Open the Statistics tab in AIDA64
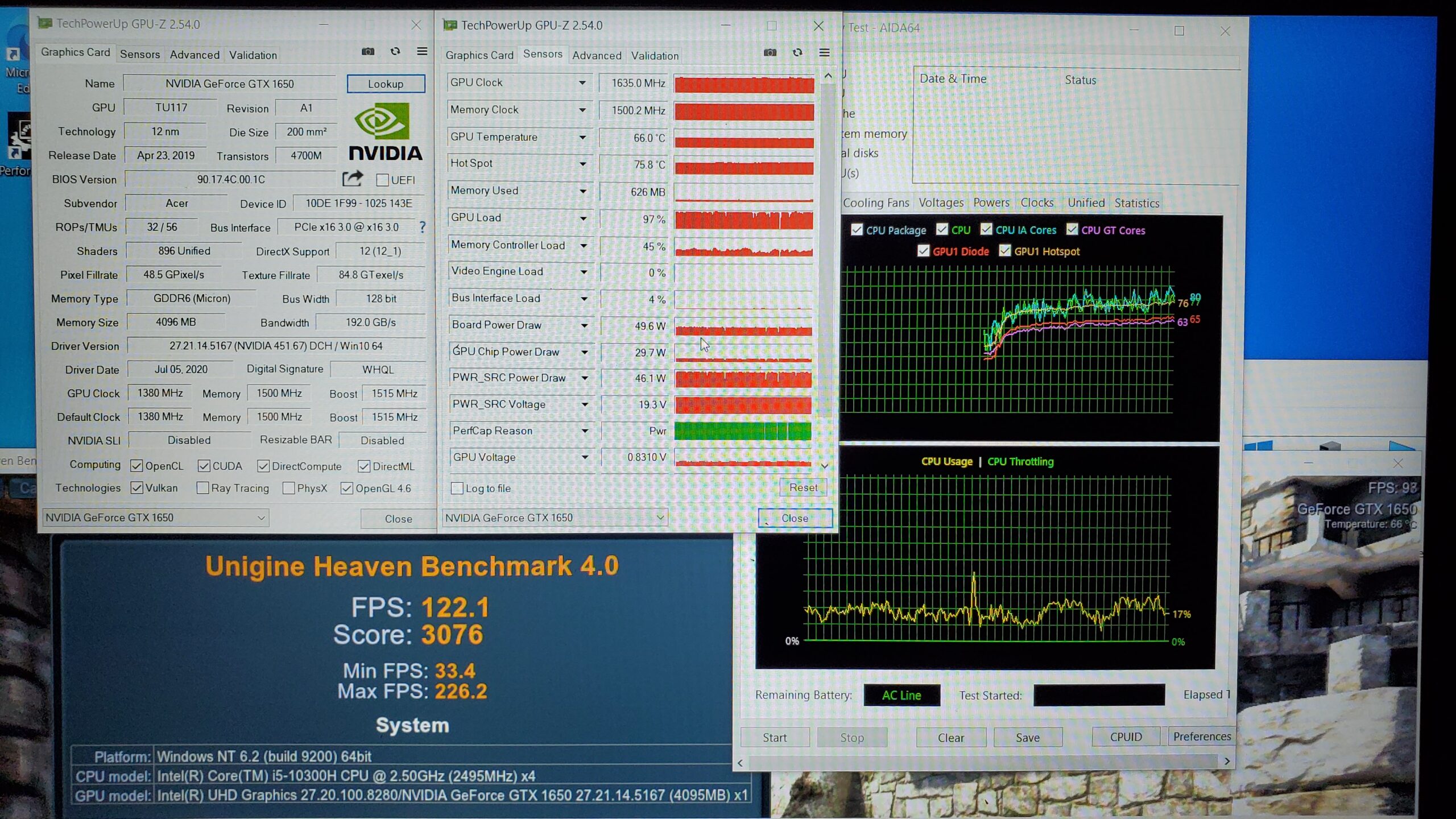Screen dimensions: 1456x819 pos(1136,203)
